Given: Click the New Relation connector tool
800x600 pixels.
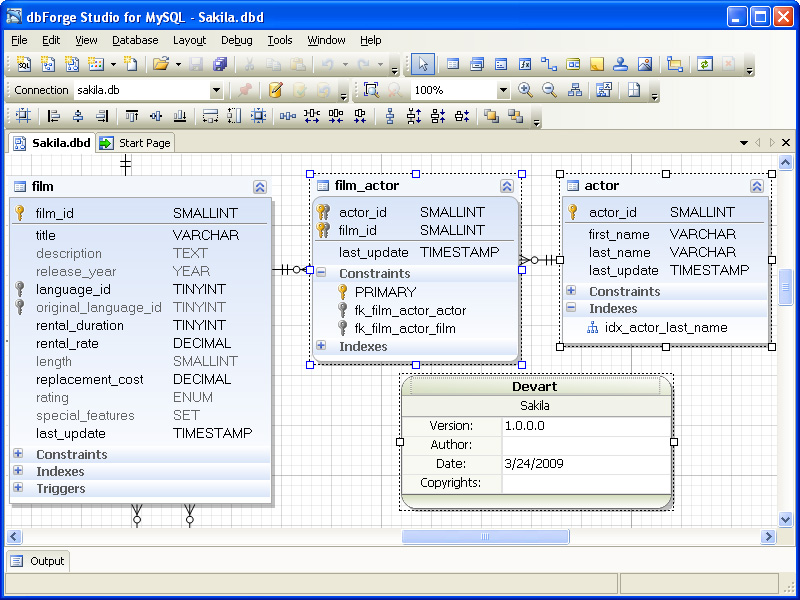Looking at the screenshot, I should (x=549, y=64).
